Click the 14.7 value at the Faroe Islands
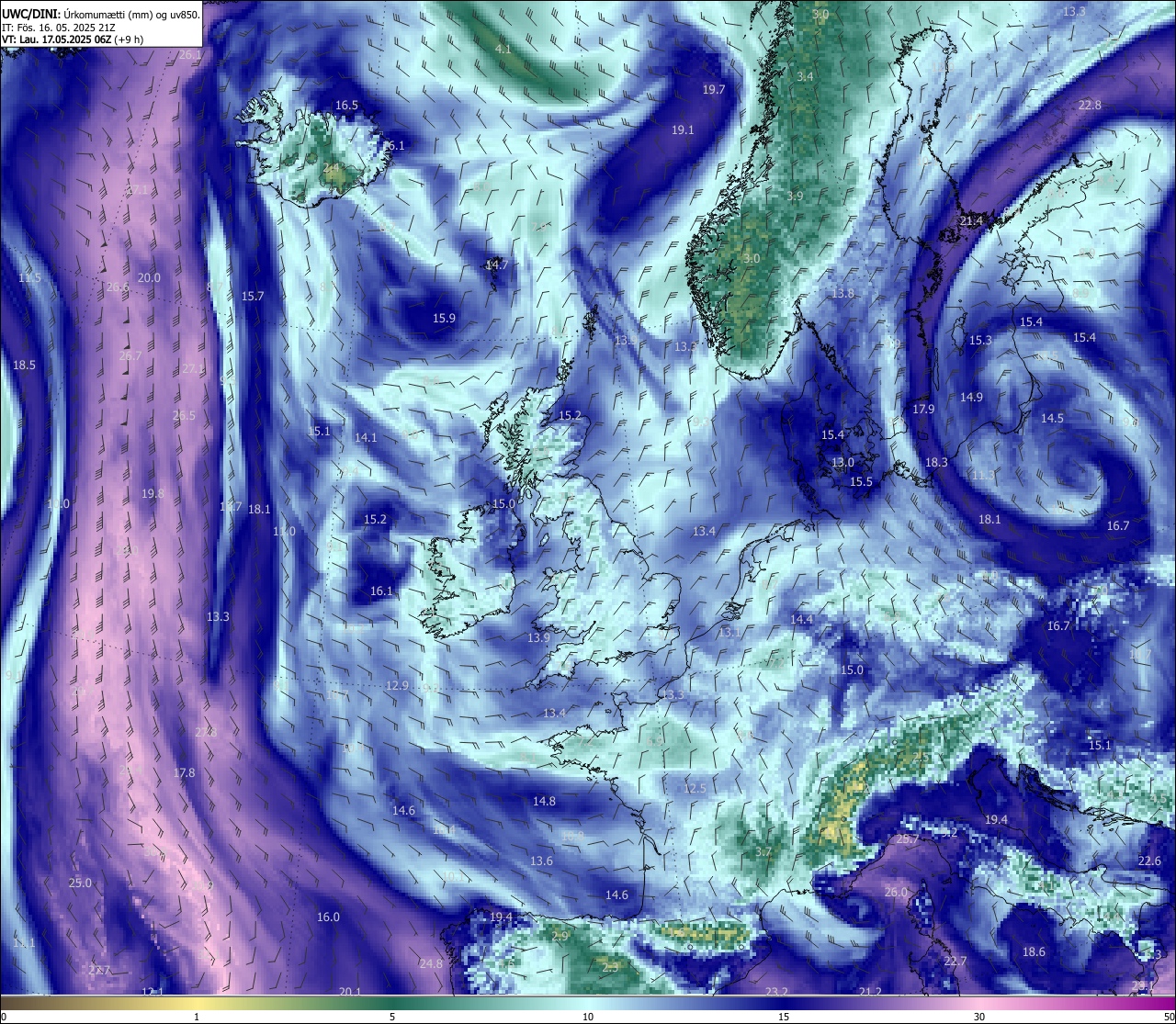The width and height of the screenshot is (1176, 1024). [x=496, y=264]
